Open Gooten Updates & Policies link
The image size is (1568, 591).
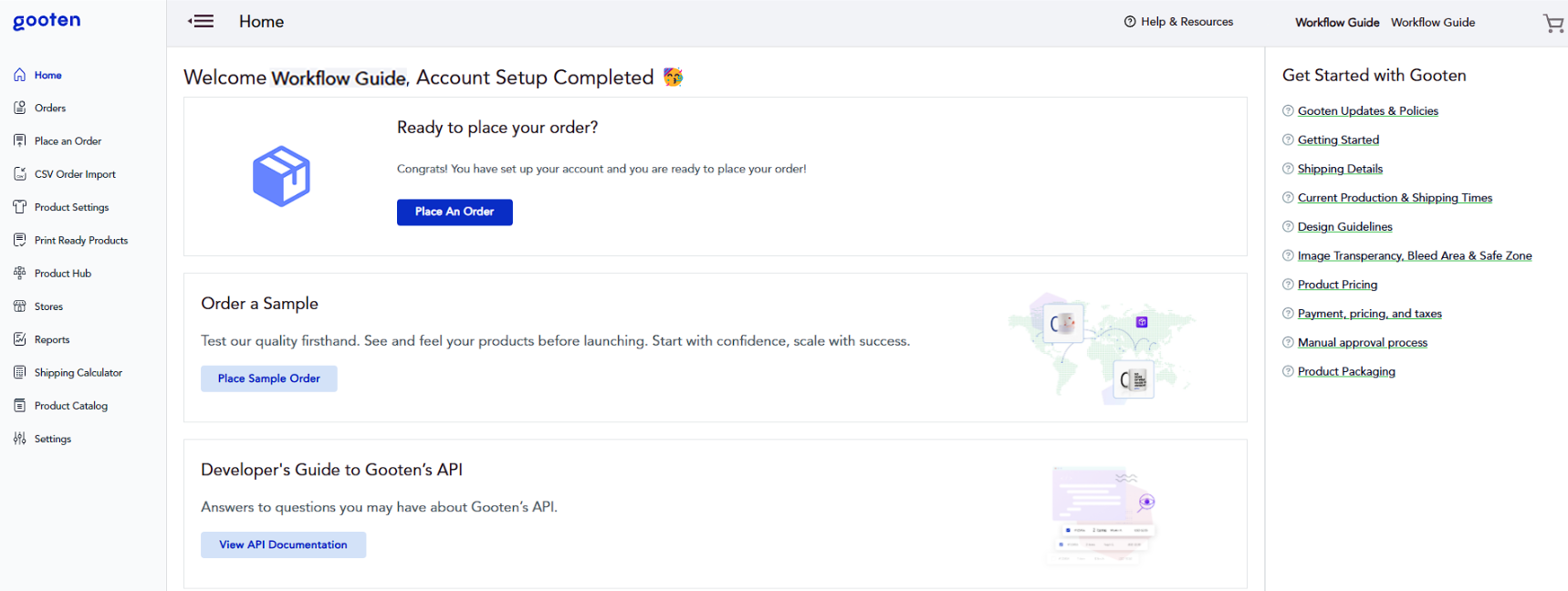click(1367, 111)
